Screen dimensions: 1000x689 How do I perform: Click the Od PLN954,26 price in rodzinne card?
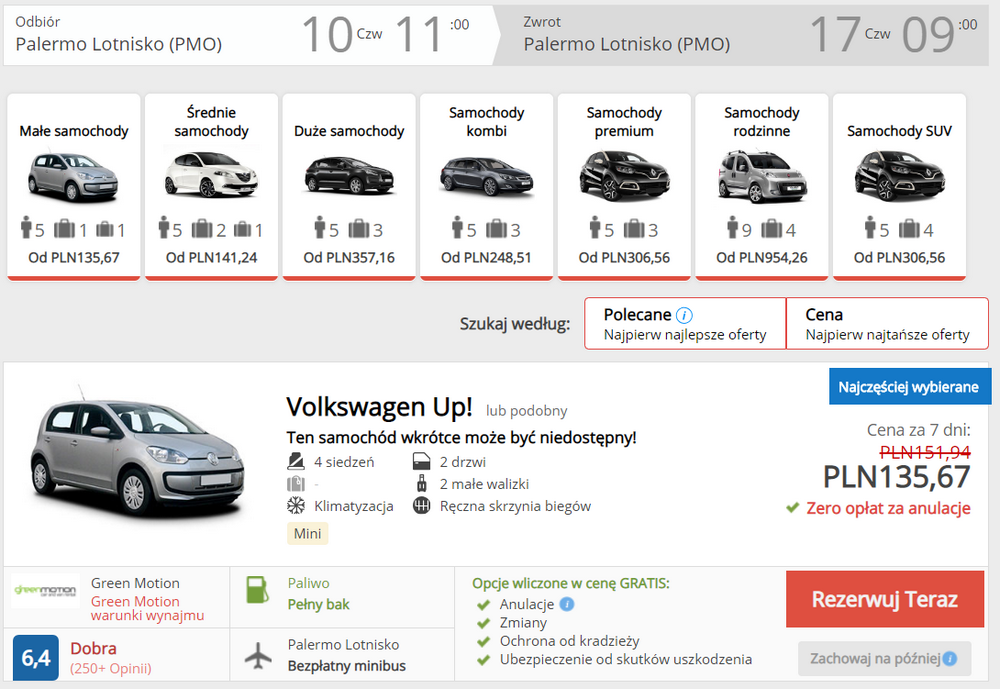coord(762,258)
